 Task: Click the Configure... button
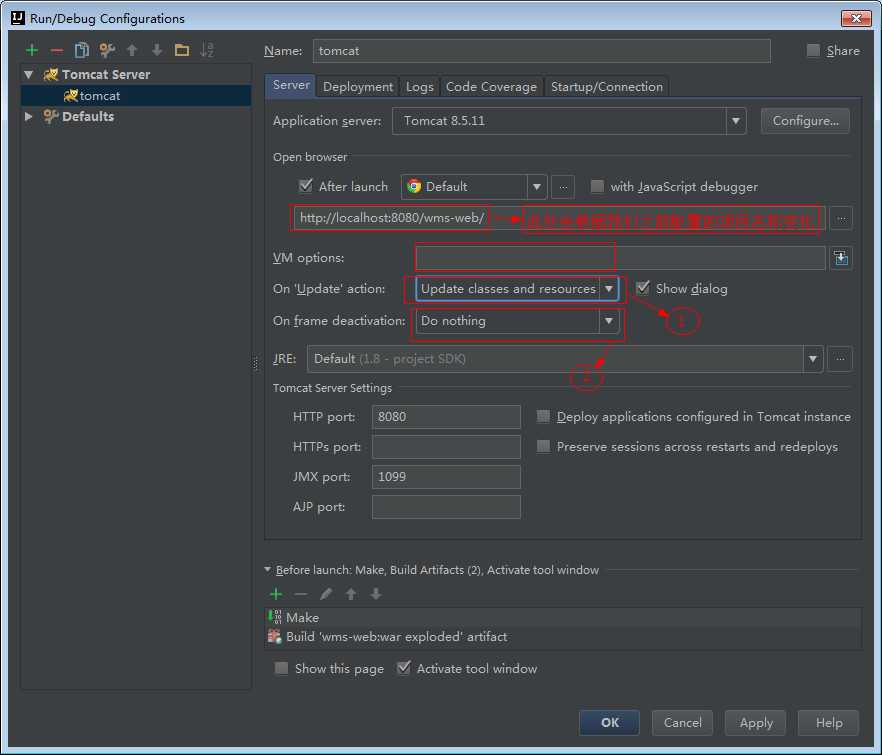click(x=805, y=121)
